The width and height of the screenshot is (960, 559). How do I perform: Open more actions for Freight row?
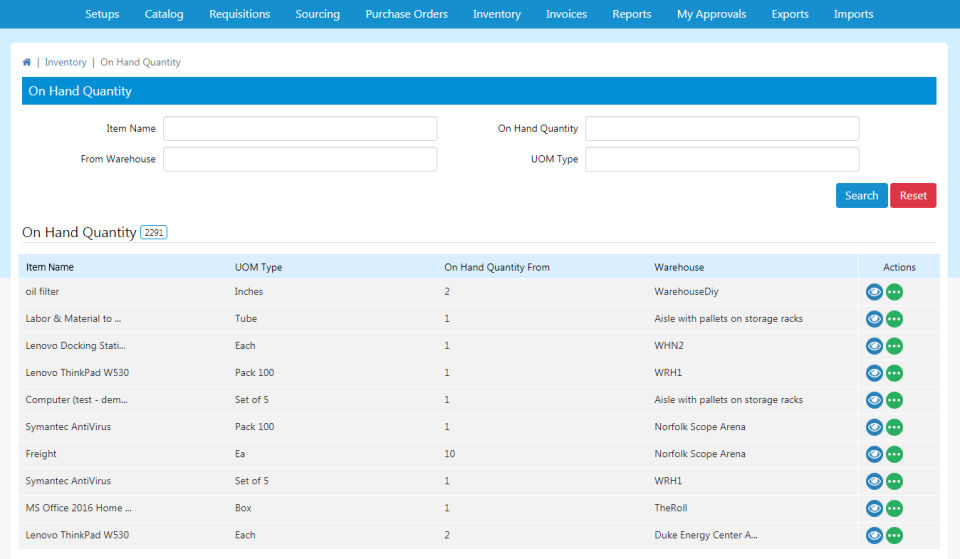894,454
